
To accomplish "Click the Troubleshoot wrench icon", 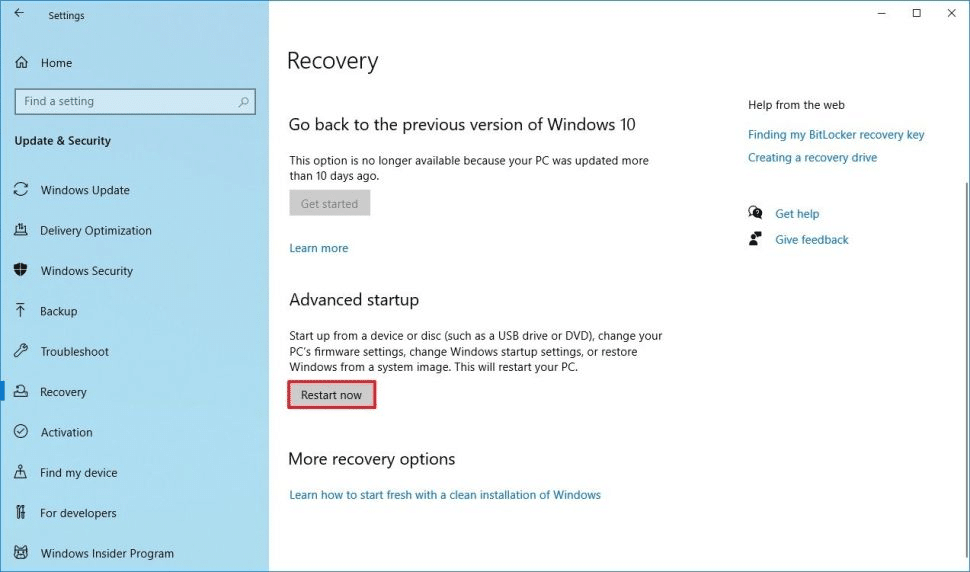I will click(x=21, y=352).
